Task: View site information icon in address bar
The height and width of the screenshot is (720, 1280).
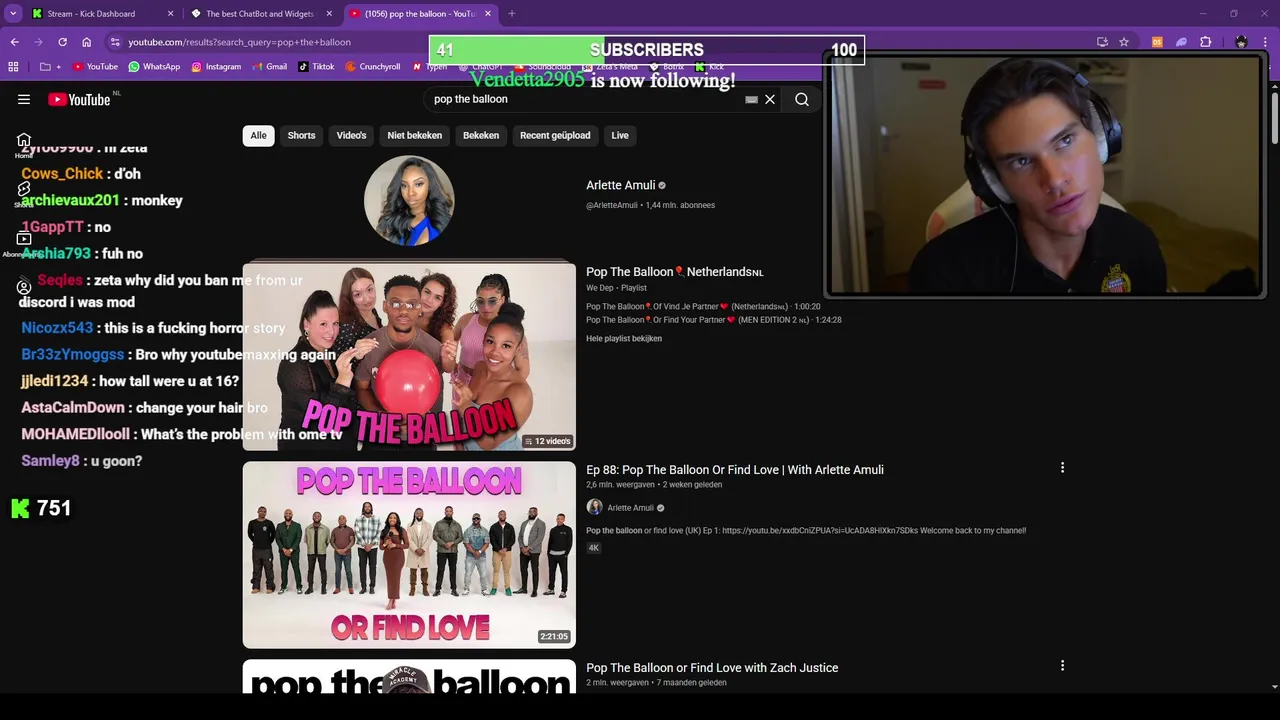Action: click(116, 42)
